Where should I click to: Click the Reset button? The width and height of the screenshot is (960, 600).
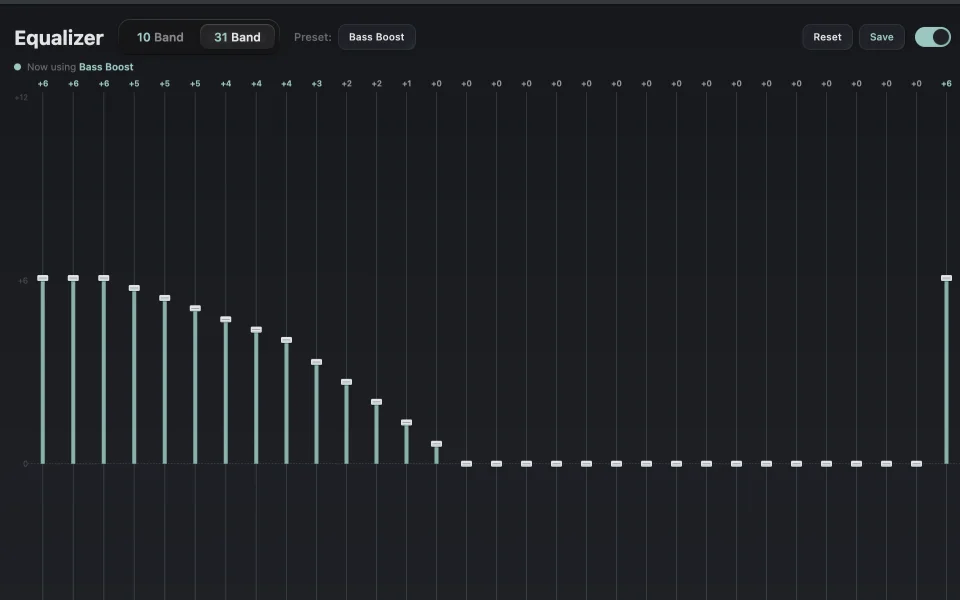(x=827, y=37)
